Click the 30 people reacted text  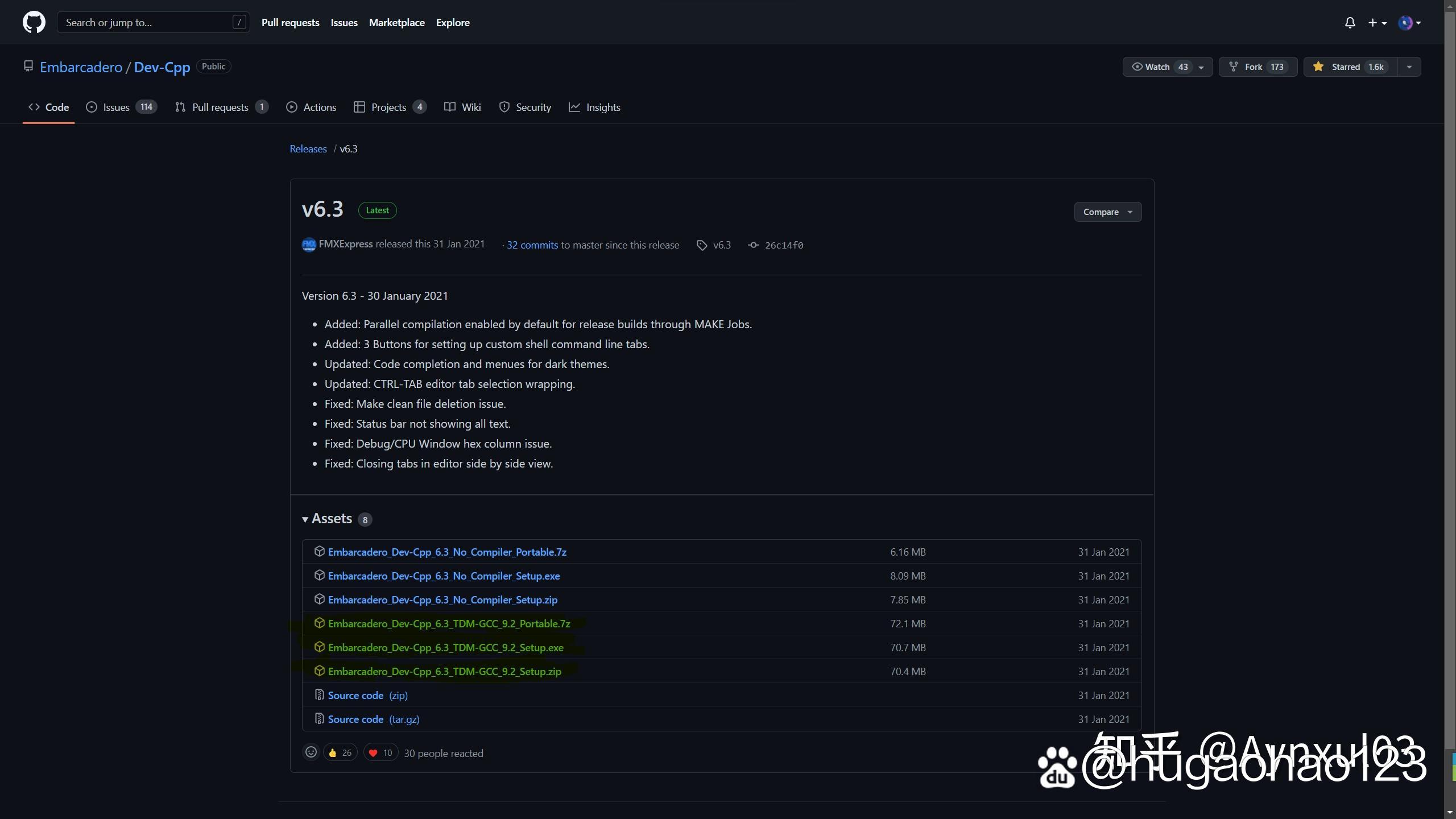point(444,753)
